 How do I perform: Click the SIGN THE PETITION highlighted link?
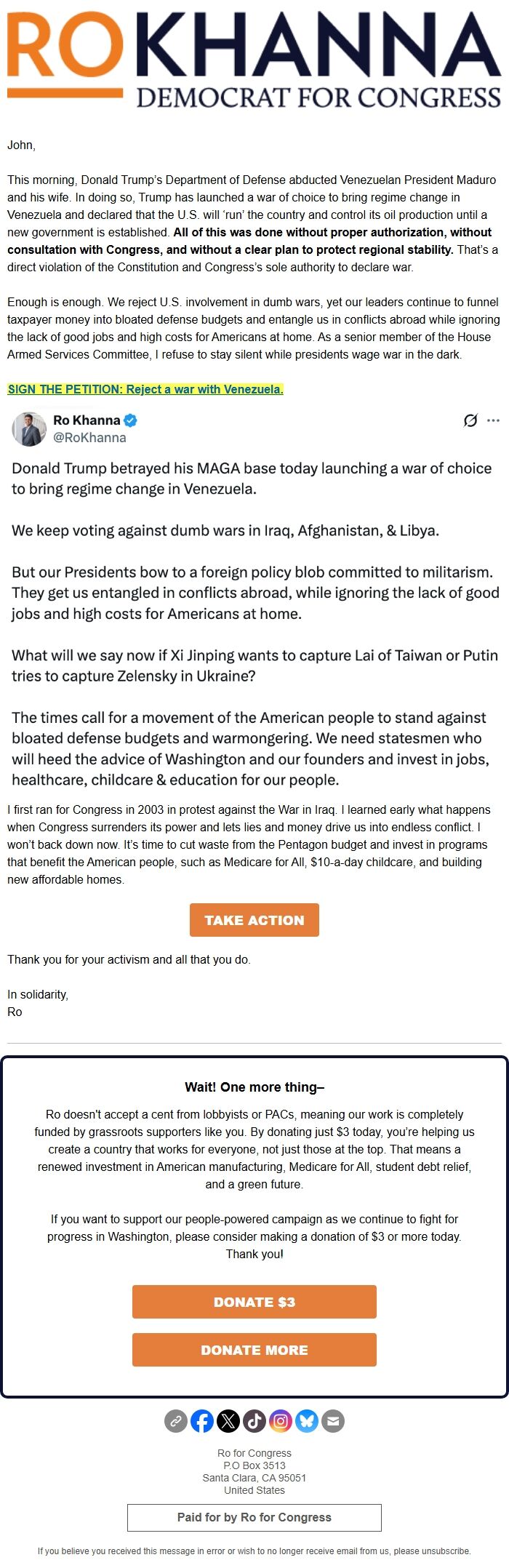coord(145,389)
